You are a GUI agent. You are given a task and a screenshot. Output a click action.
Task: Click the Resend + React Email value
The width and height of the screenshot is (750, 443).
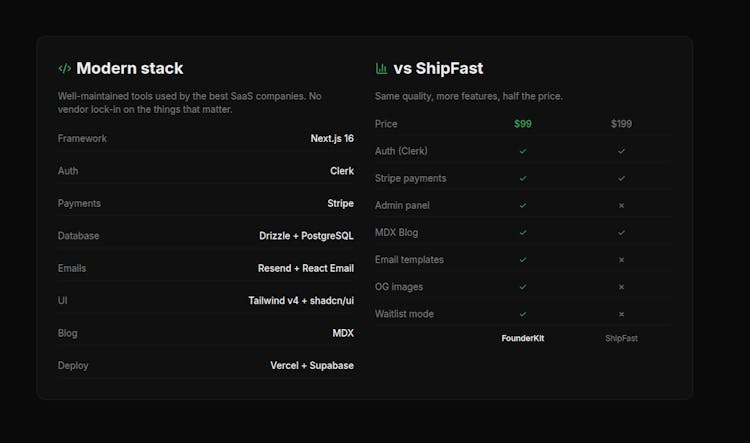click(305, 268)
